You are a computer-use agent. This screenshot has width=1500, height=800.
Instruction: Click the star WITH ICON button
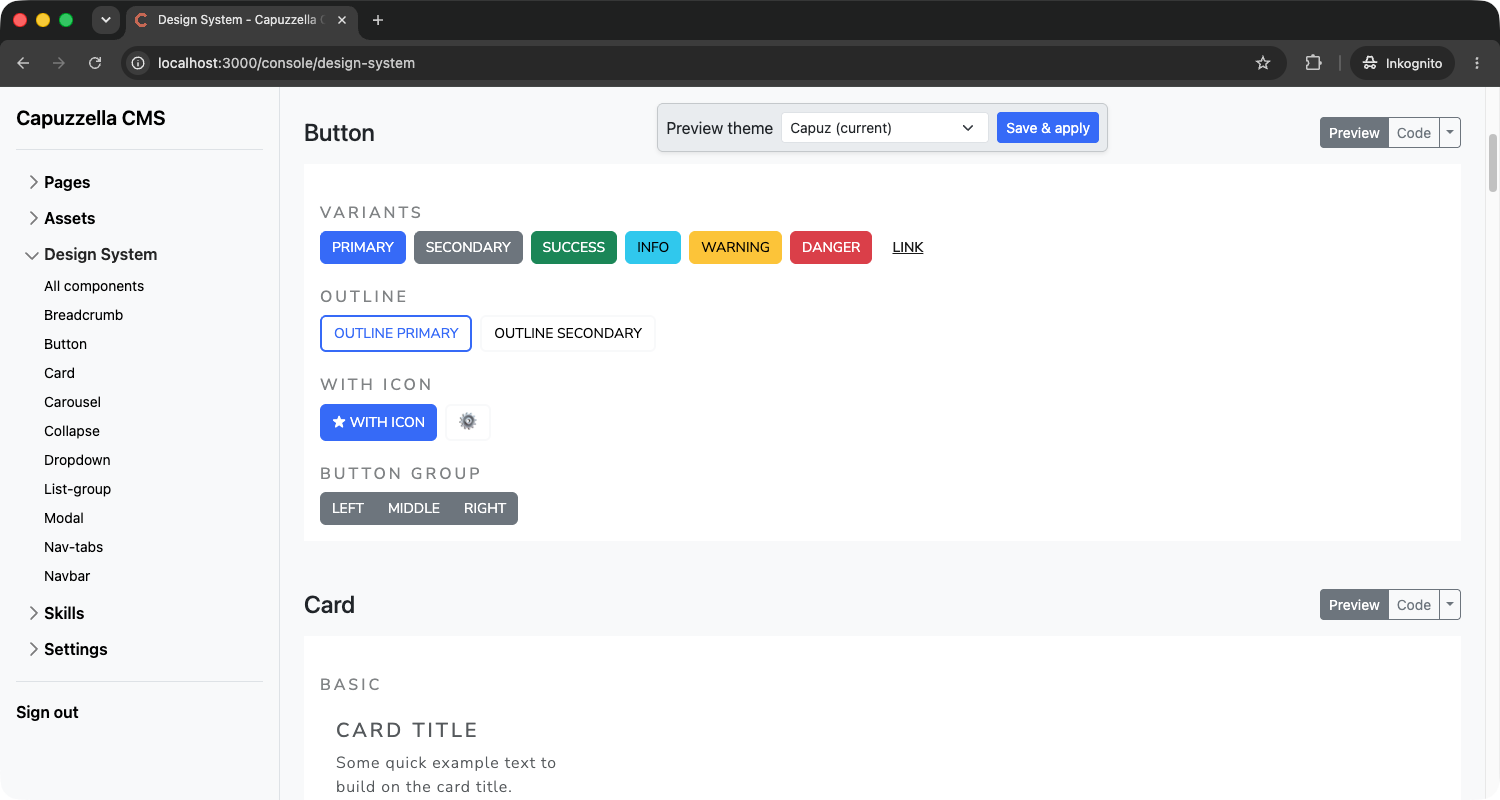[378, 422]
